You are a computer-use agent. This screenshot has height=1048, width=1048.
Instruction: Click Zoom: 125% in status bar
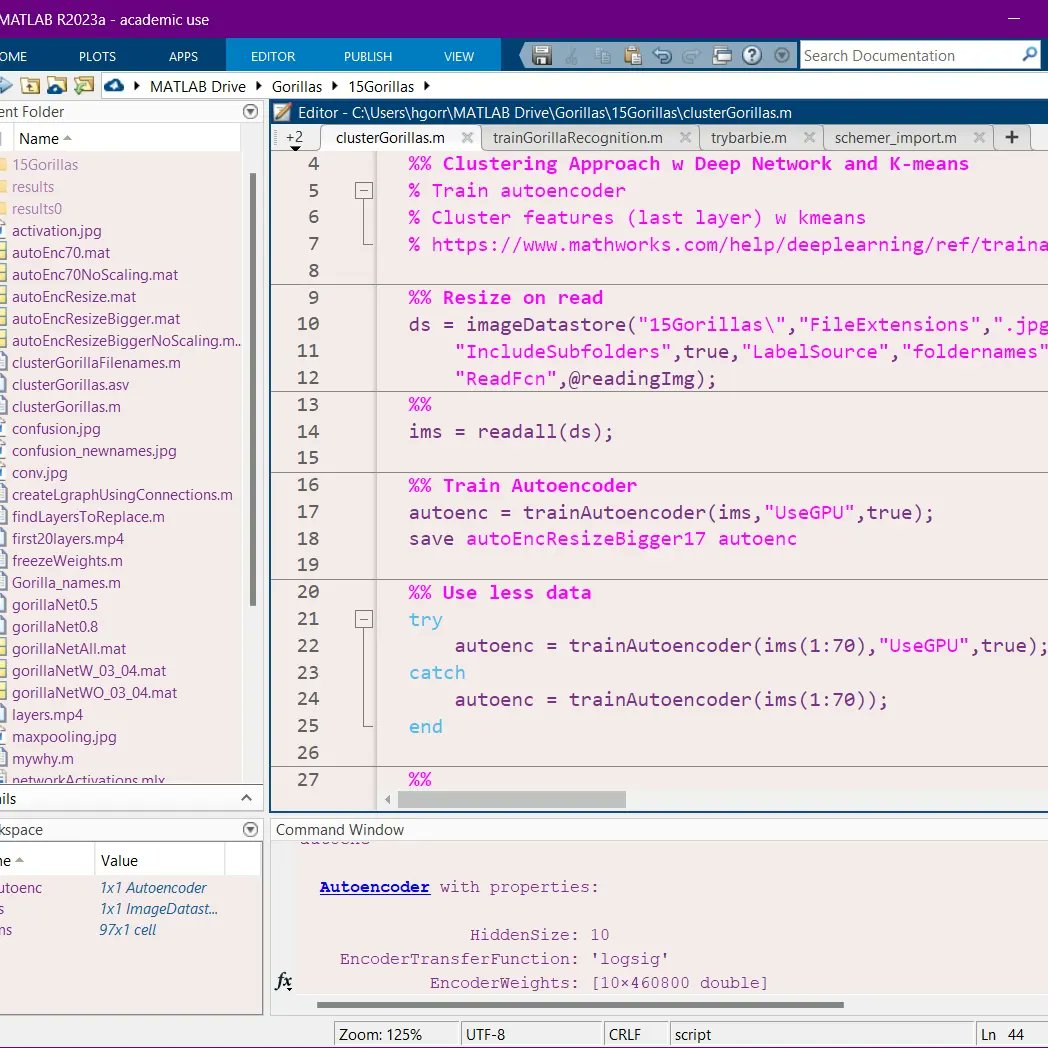point(380,1035)
